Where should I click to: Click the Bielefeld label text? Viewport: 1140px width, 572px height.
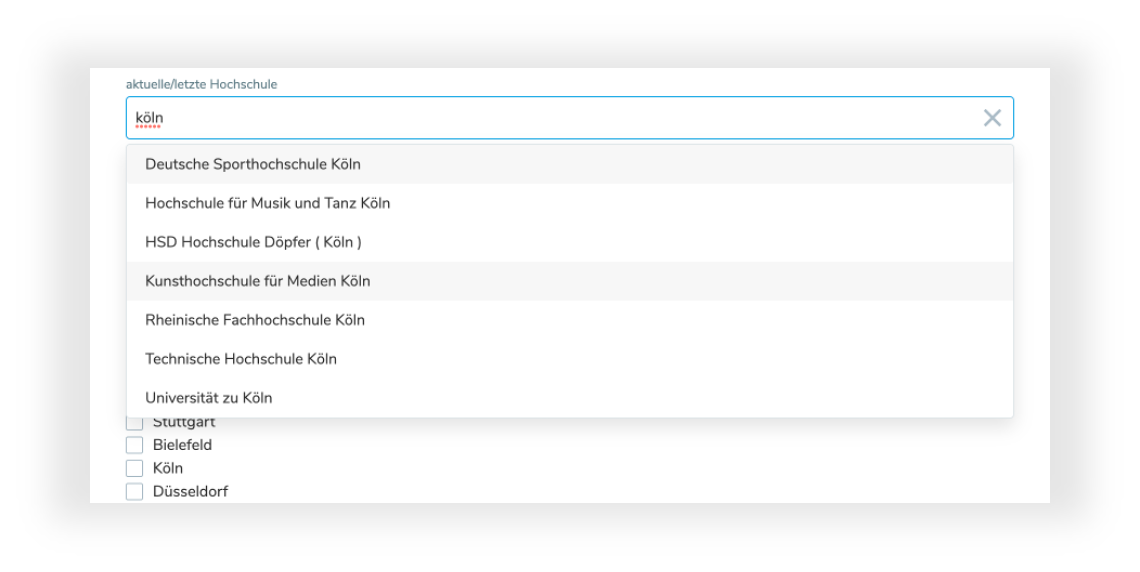tap(182, 445)
